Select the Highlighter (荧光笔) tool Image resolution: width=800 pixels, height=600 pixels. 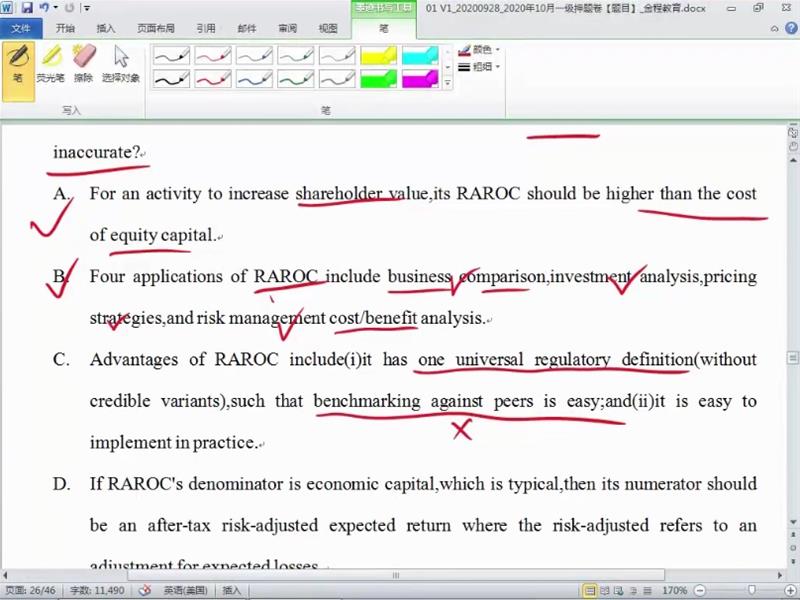pos(50,65)
